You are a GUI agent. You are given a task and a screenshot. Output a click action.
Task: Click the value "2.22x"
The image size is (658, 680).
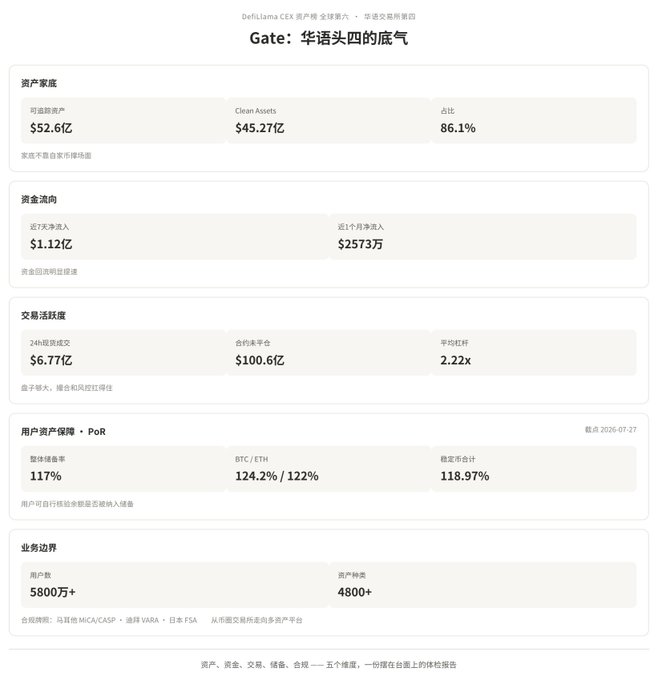(455, 360)
